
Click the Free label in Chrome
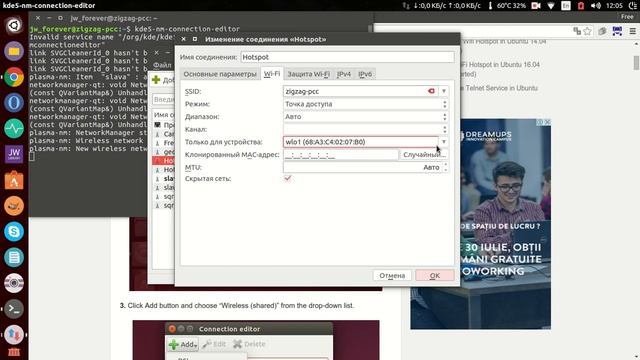pyautogui.click(x=627, y=17)
